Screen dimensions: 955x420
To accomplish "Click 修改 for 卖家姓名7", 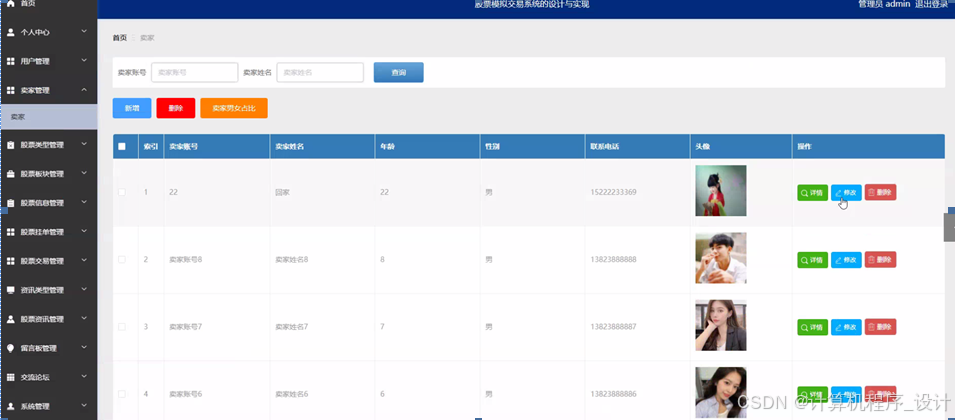I will tap(846, 327).
